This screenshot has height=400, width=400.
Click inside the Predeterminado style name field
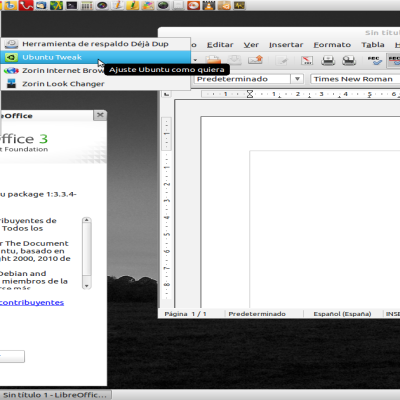point(242,79)
